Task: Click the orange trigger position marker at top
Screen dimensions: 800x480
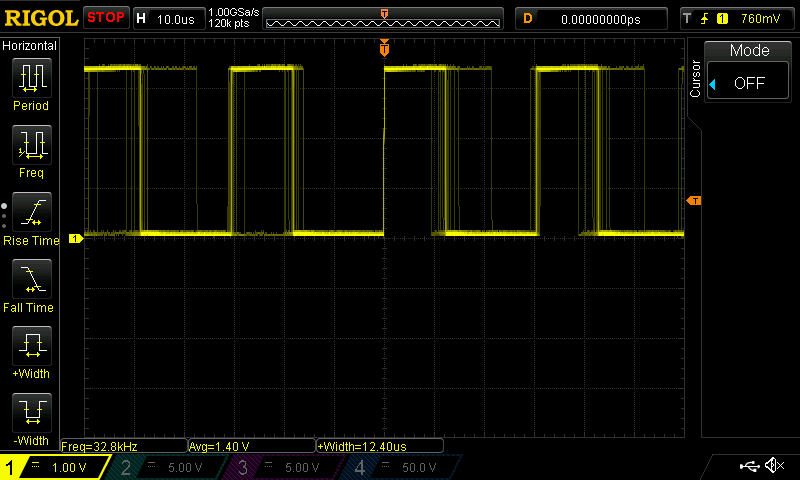Action: click(384, 48)
